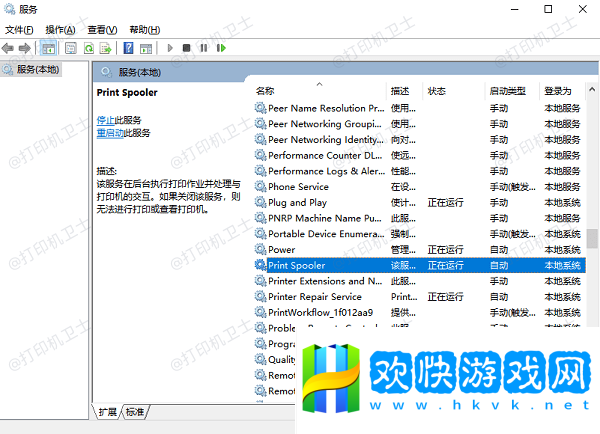Image resolution: width=600 pixels, height=434 pixels.
Task: Click 正在运行 status of Plug and Play
Action: [445, 202]
